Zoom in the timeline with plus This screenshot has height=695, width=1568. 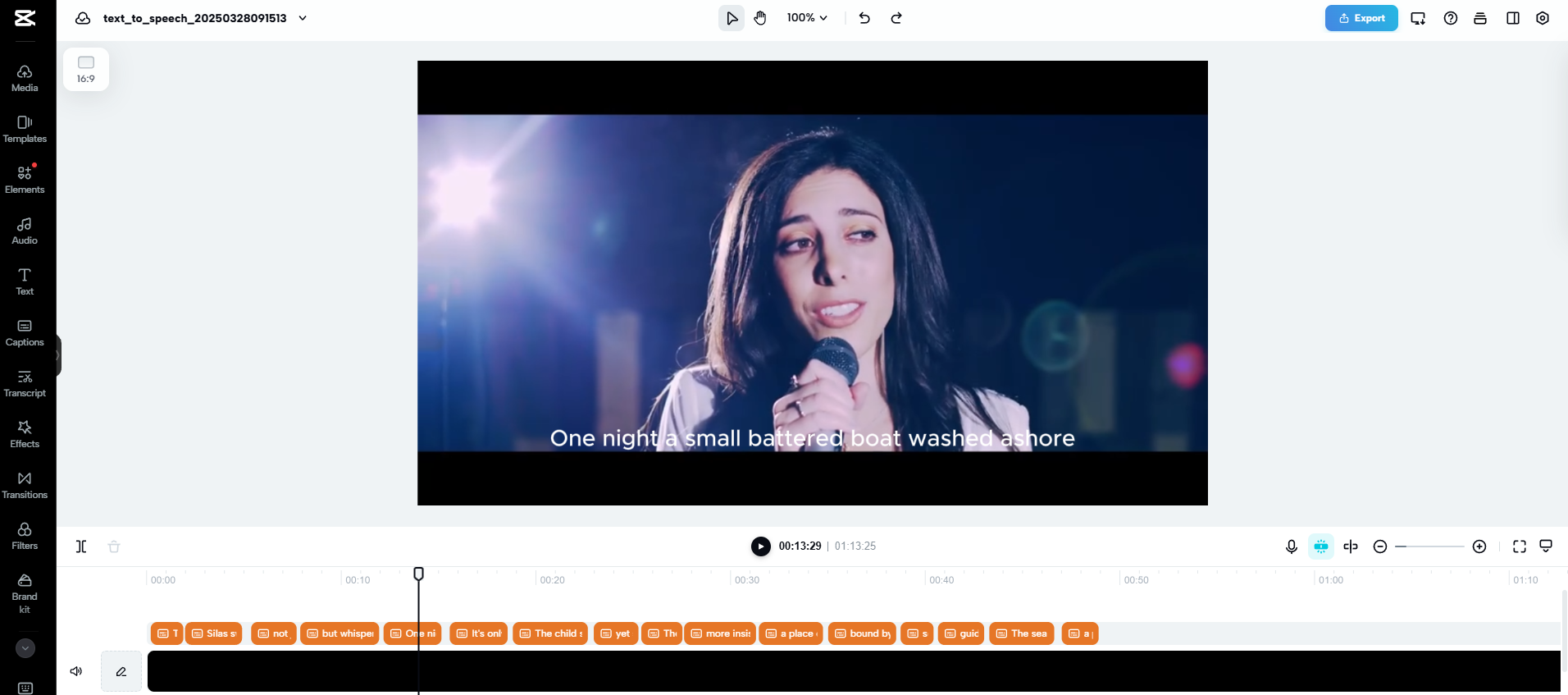point(1479,546)
